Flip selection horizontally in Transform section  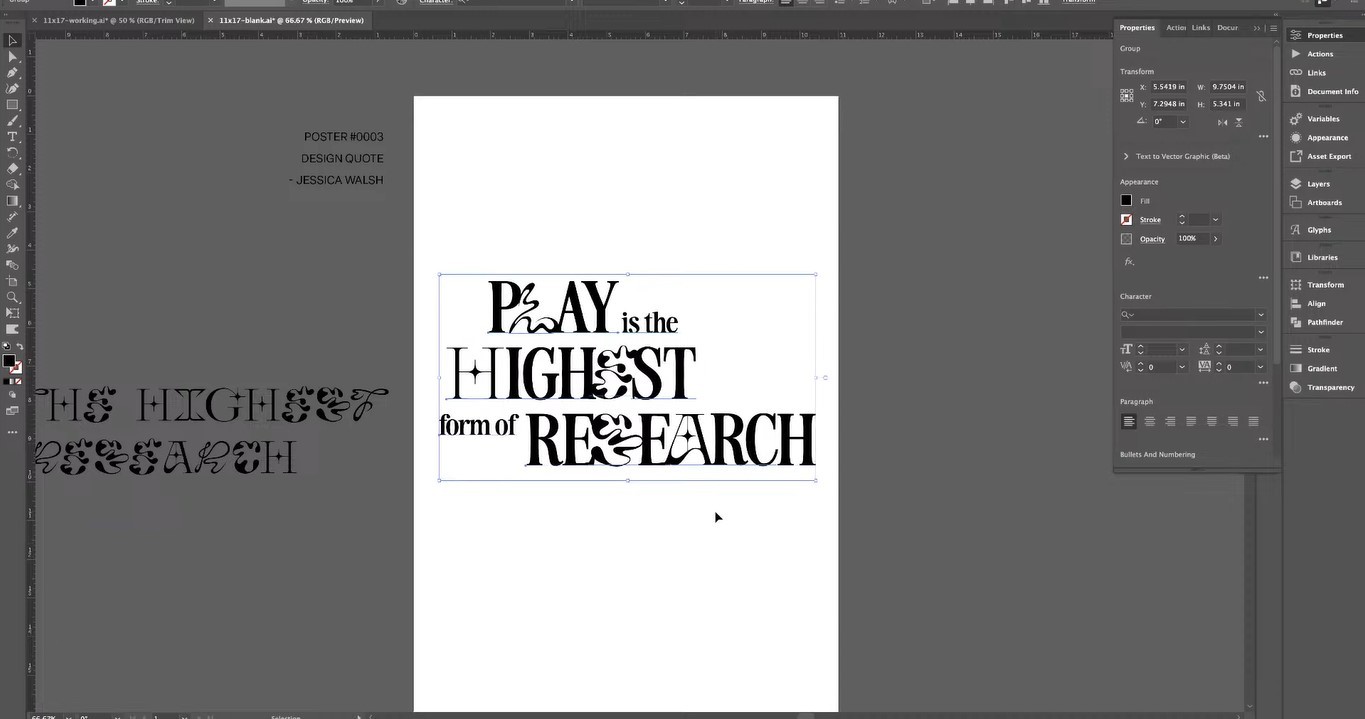click(x=1222, y=122)
